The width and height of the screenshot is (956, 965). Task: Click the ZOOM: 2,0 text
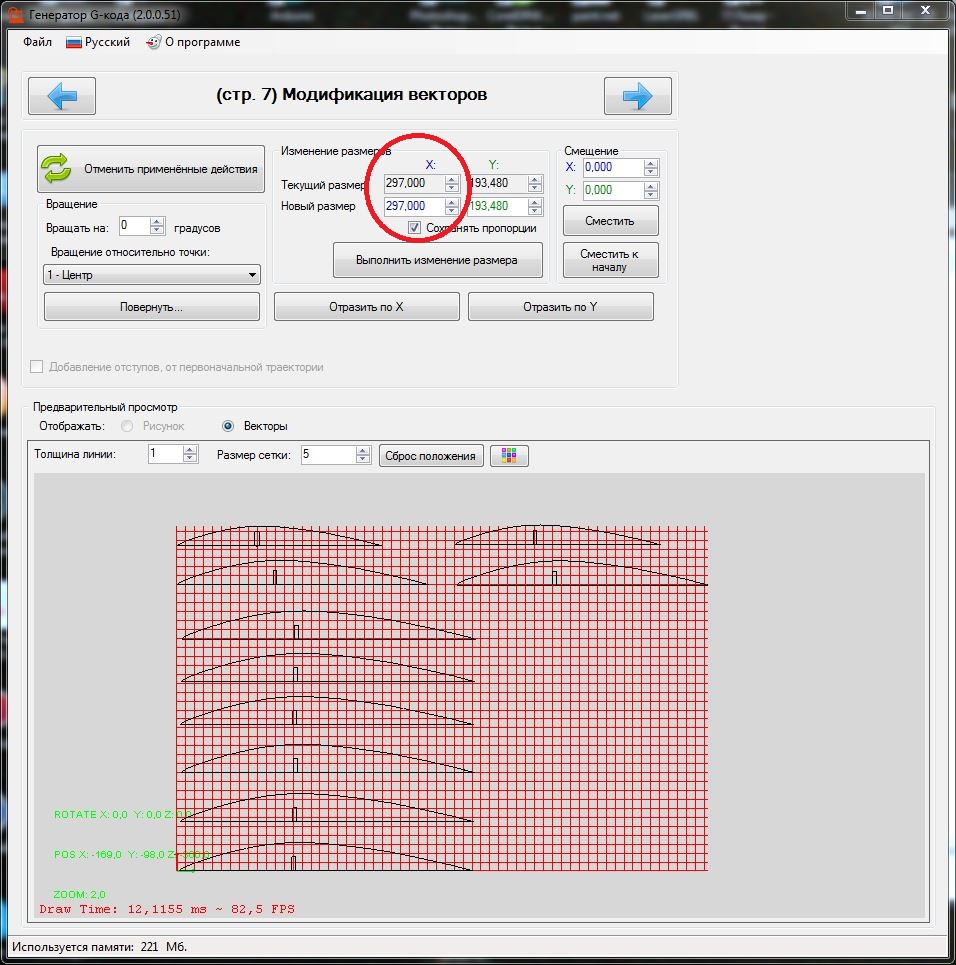79,894
